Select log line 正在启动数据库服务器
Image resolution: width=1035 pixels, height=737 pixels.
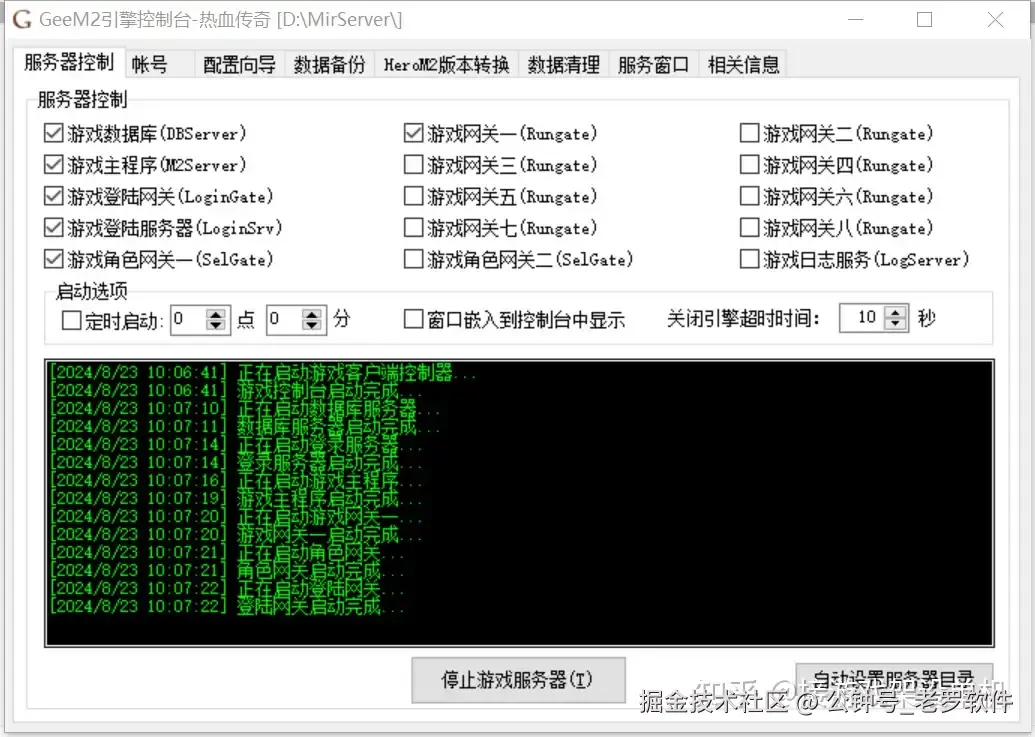click(x=245, y=408)
